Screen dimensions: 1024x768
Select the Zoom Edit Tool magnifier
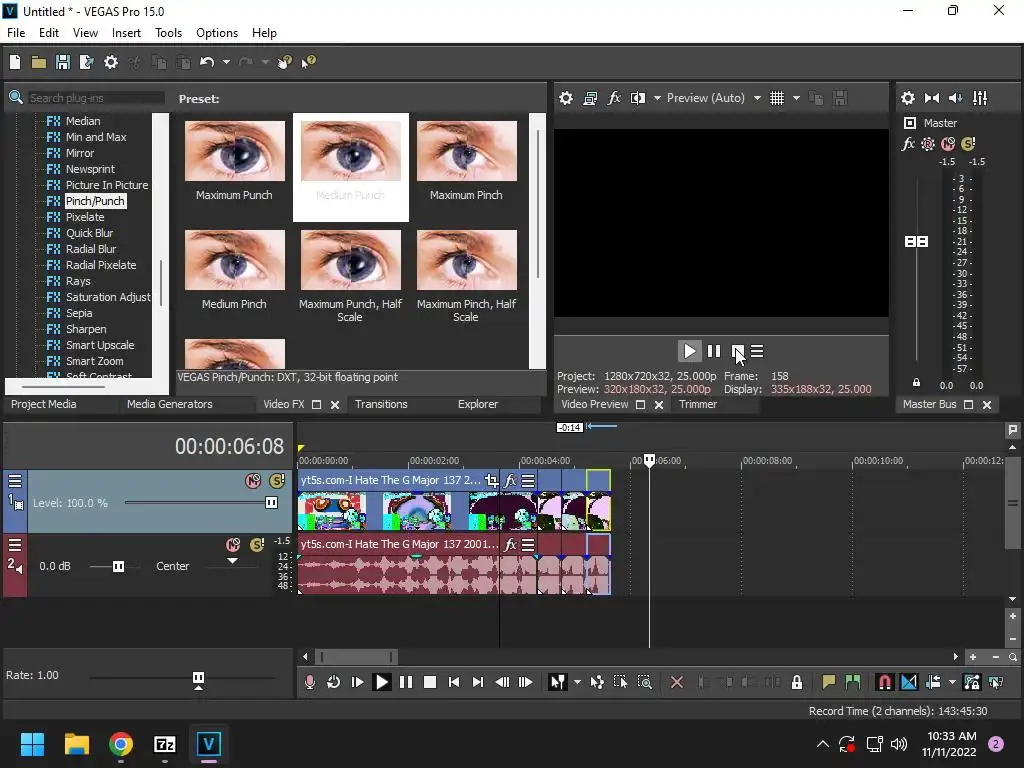(x=645, y=682)
